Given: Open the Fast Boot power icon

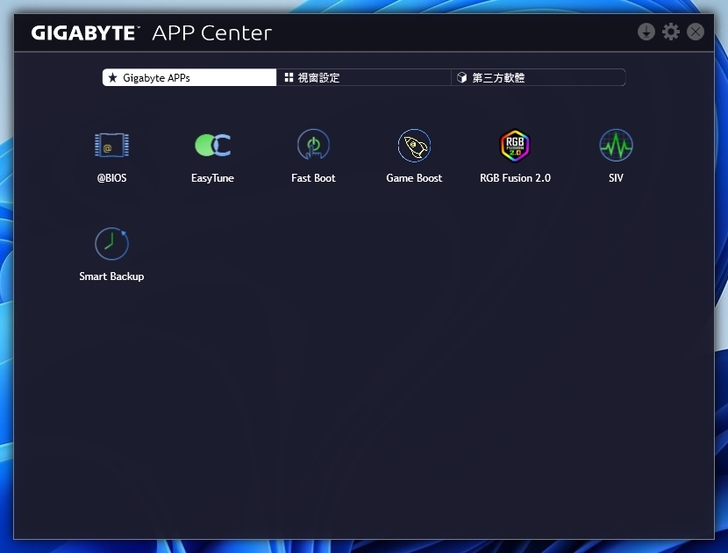Looking at the screenshot, I should pyautogui.click(x=313, y=146).
